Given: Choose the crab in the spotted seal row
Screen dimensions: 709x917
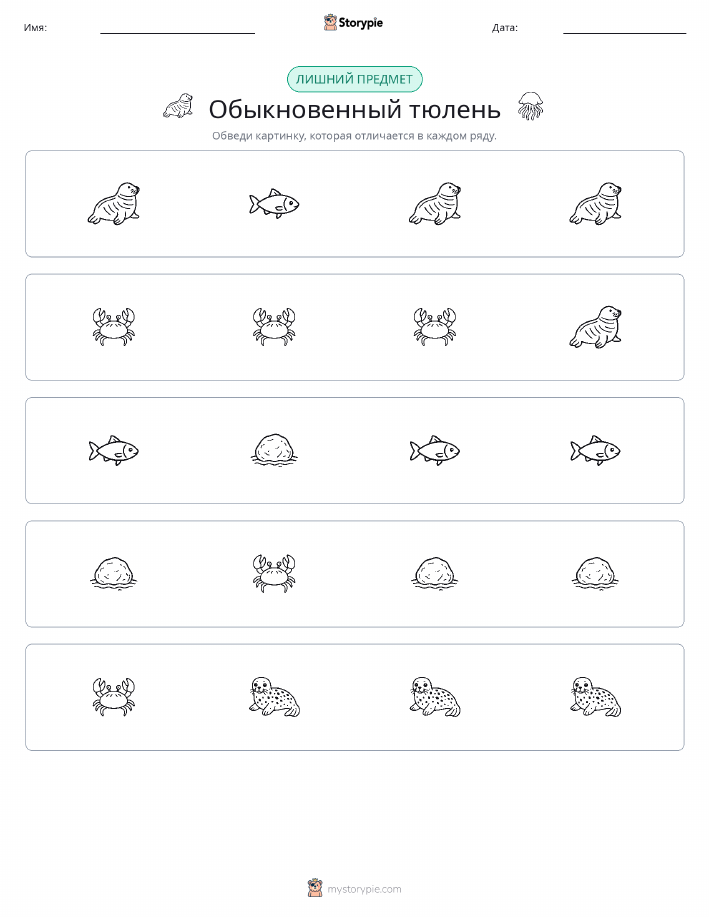Looking at the screenshot, I should click(x=113, y=697).
